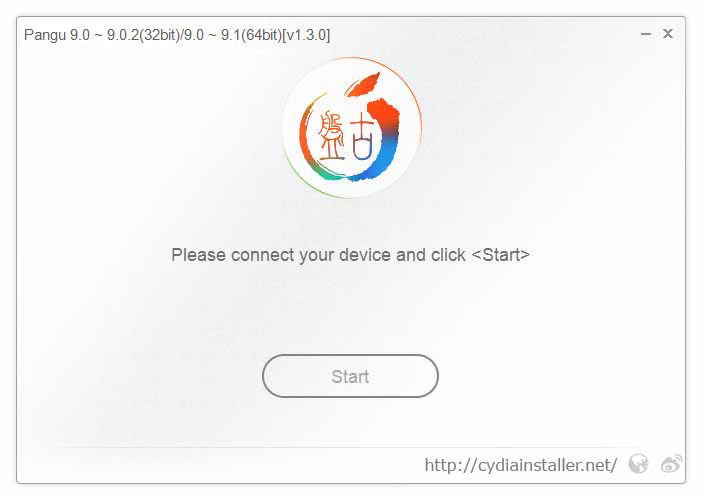Click the '9.0.2(32bit)' title text
704x502 pixels.
pyautogui.click(x=142, y=35)
